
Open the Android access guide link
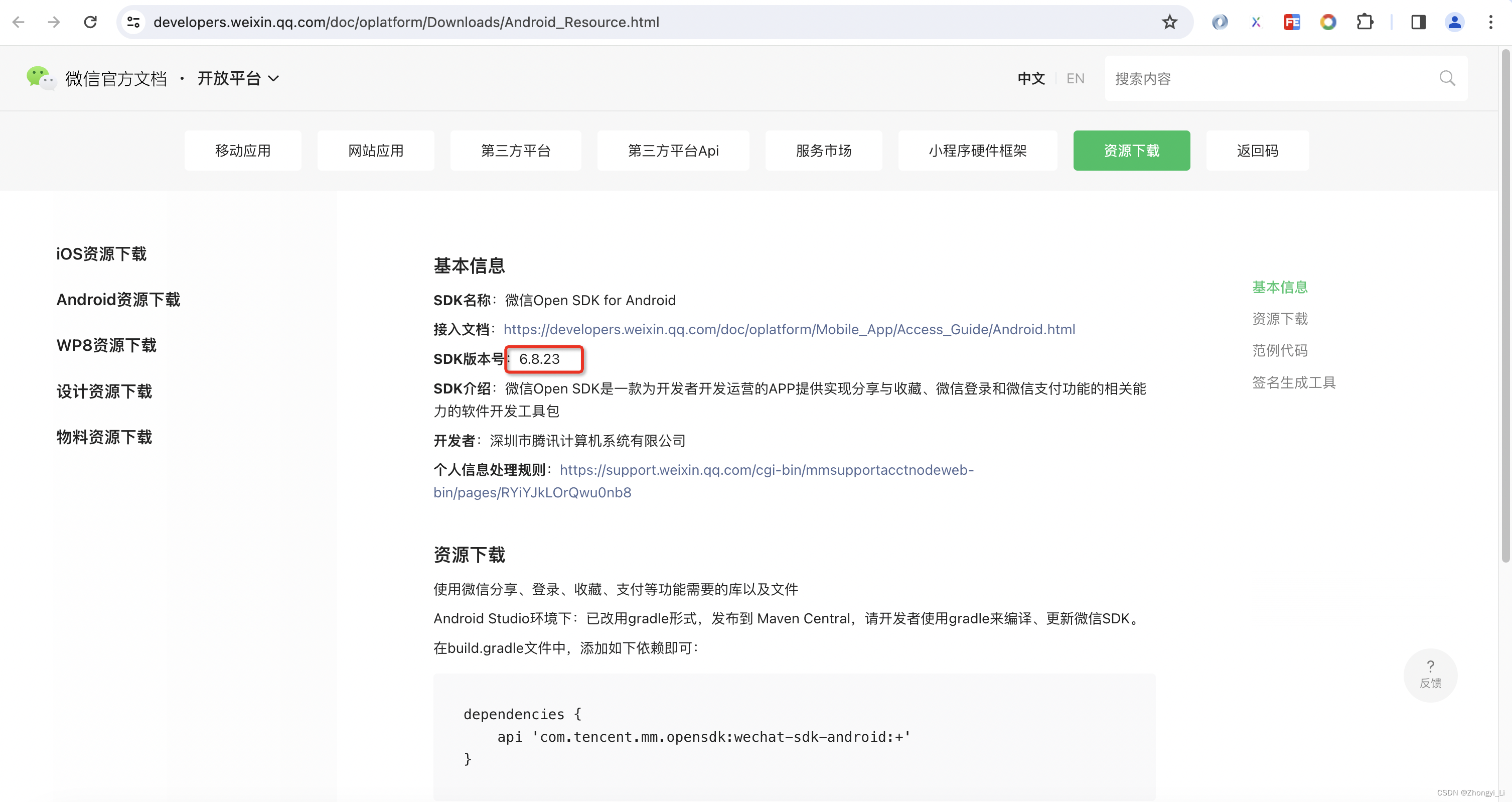(789, 329)
